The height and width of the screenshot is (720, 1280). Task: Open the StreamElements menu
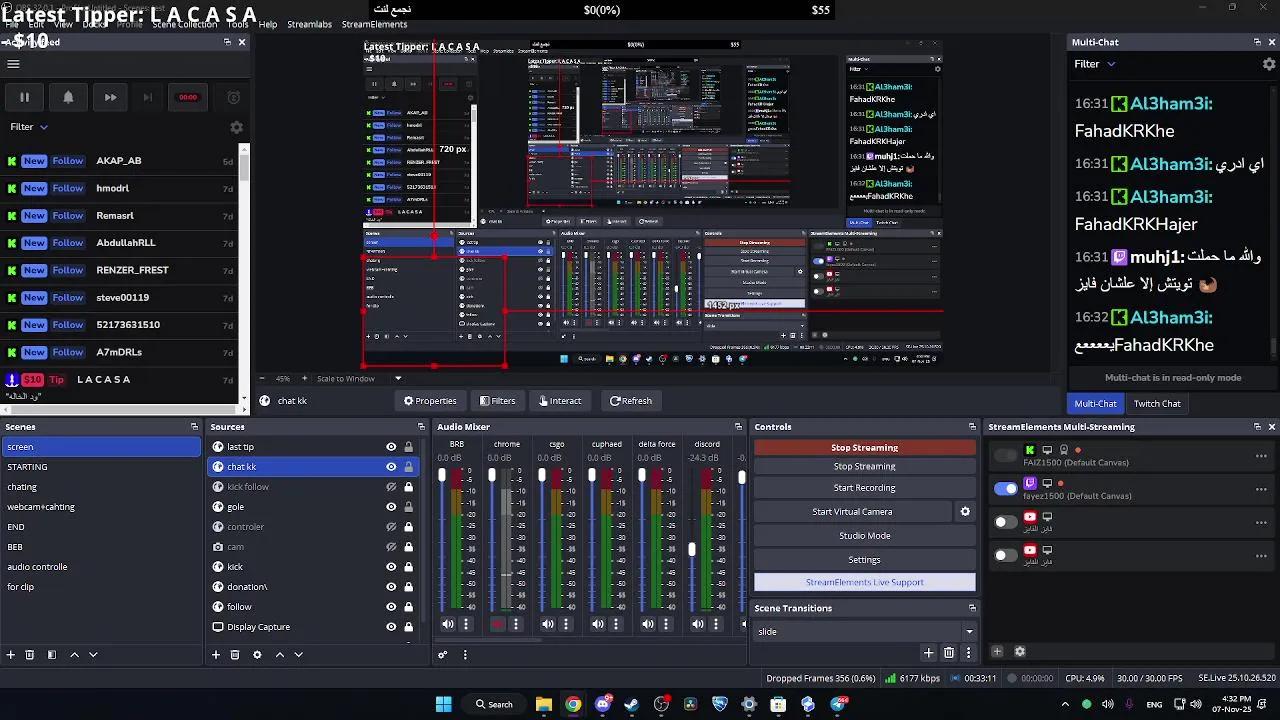(x=374, y=24)
